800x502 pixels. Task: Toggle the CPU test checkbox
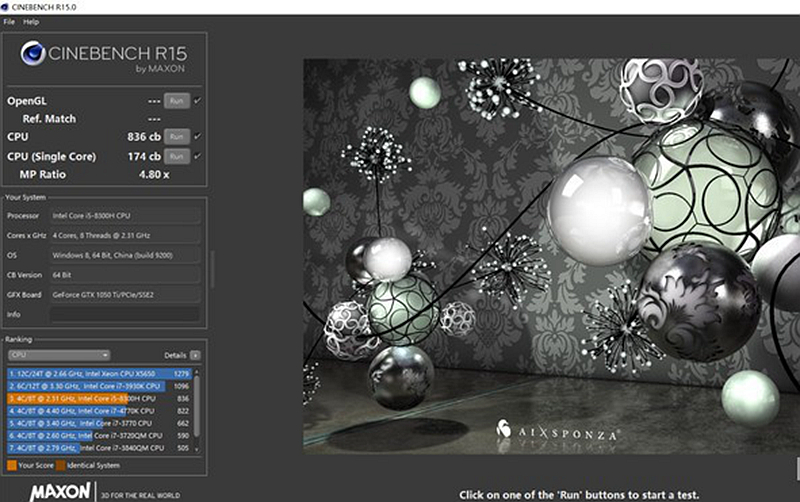pos(197,136)
